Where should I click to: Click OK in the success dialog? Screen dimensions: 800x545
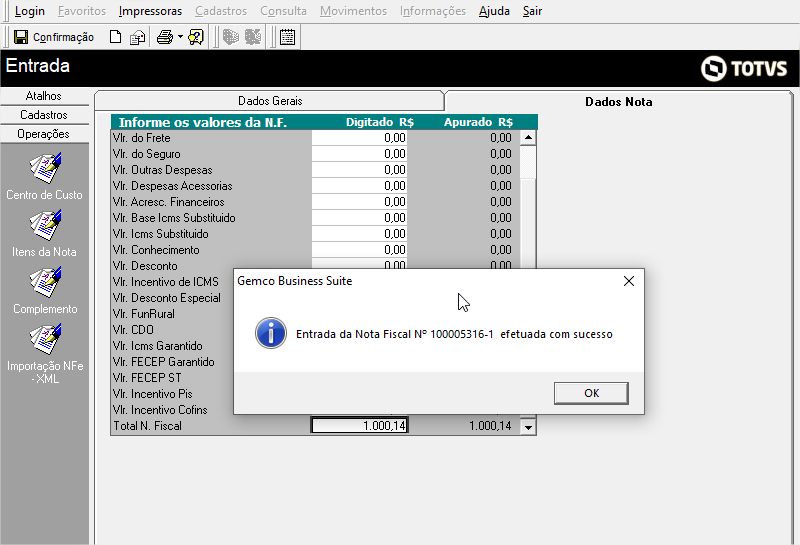[x=591, y=393]
